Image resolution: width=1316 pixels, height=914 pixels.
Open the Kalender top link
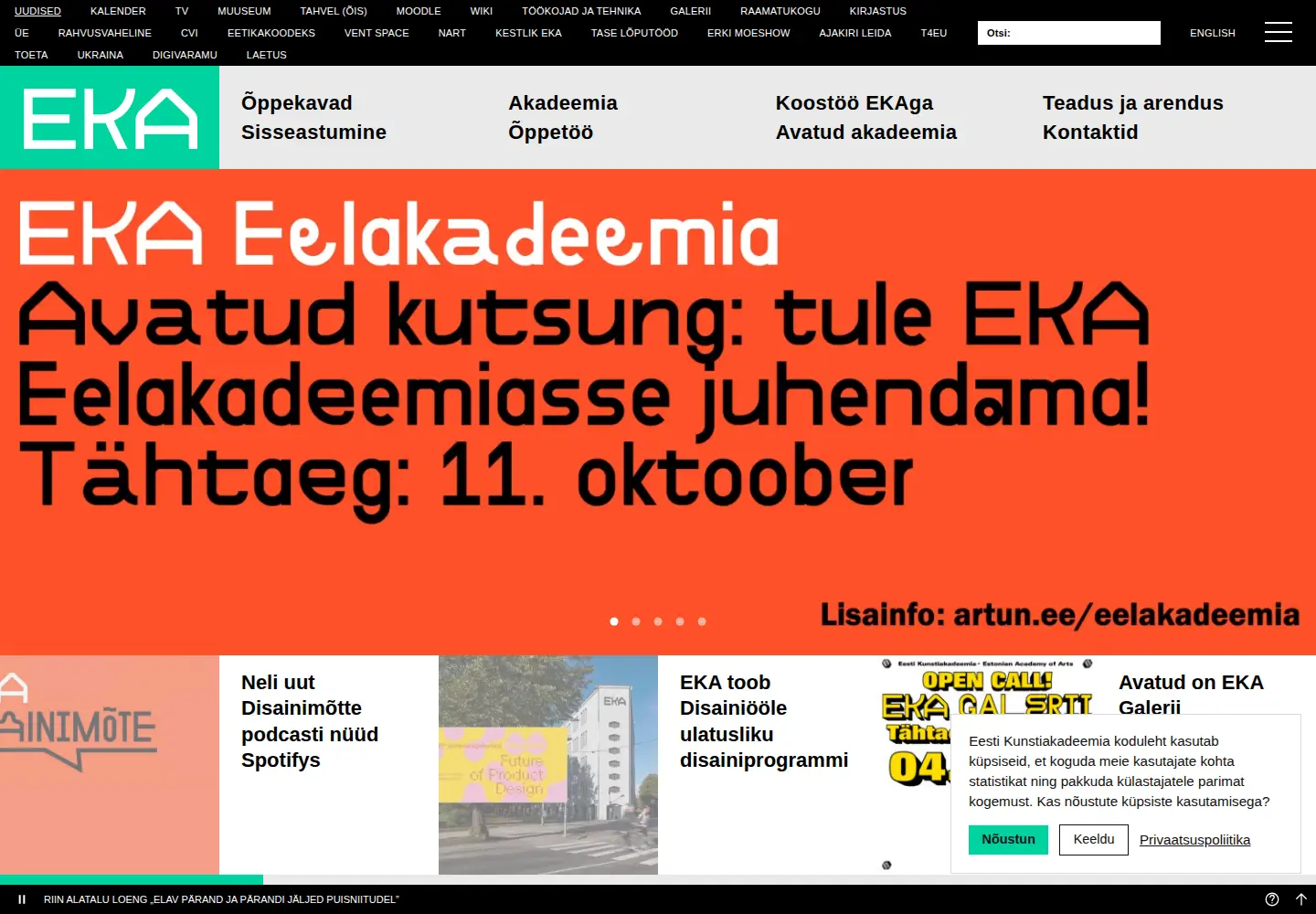point(118,11)
